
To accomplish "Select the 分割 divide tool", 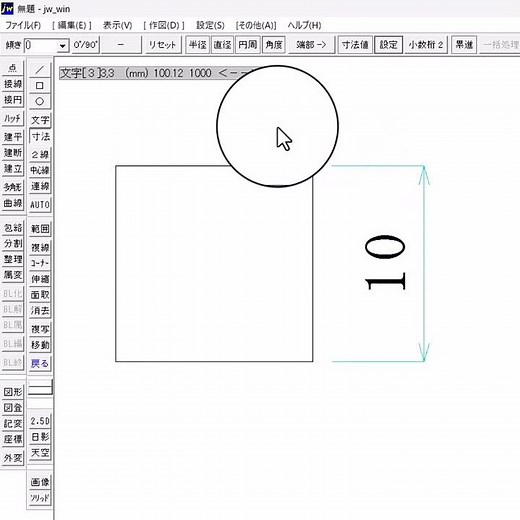I will pos(13,244).
